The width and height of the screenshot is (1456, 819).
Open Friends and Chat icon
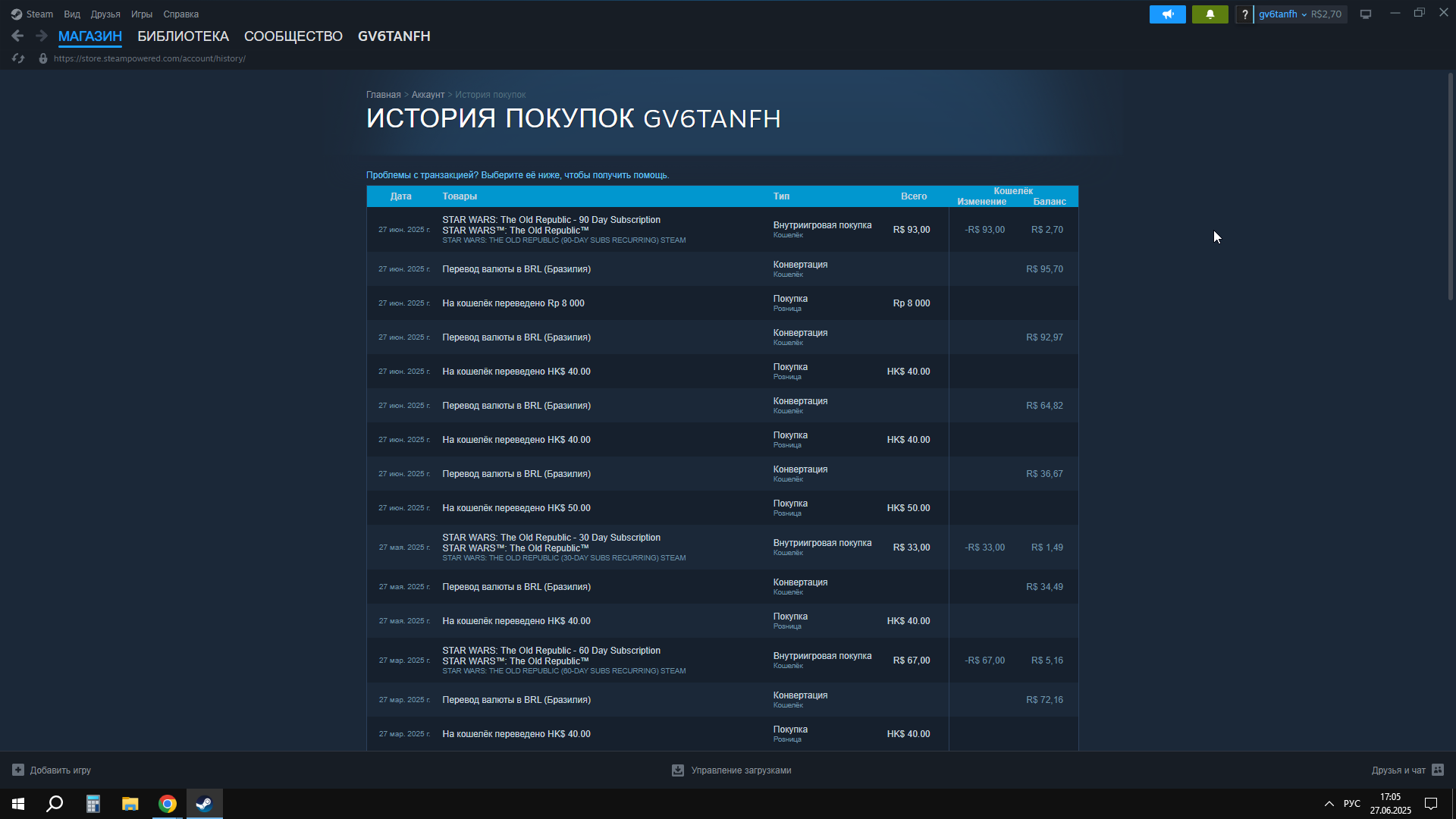(1438, 770)
